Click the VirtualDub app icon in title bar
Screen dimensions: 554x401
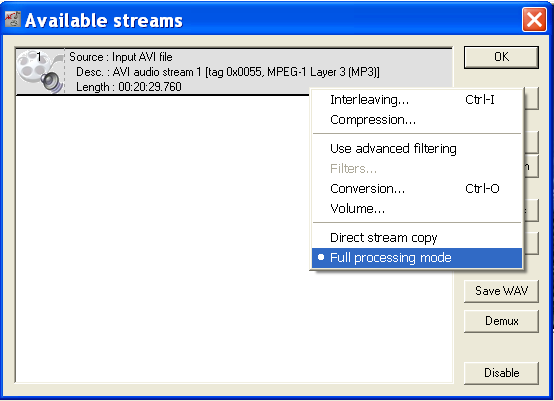(12, 19)
